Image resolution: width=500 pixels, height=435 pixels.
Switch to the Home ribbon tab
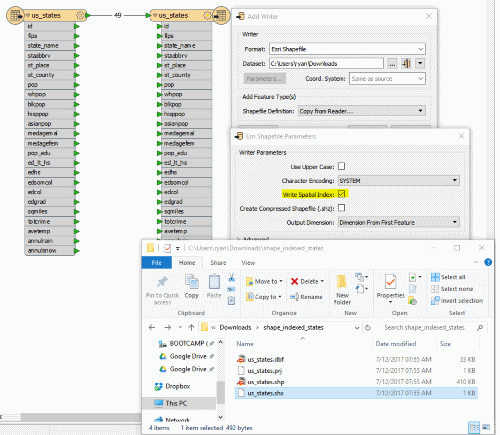pos(187,263)
